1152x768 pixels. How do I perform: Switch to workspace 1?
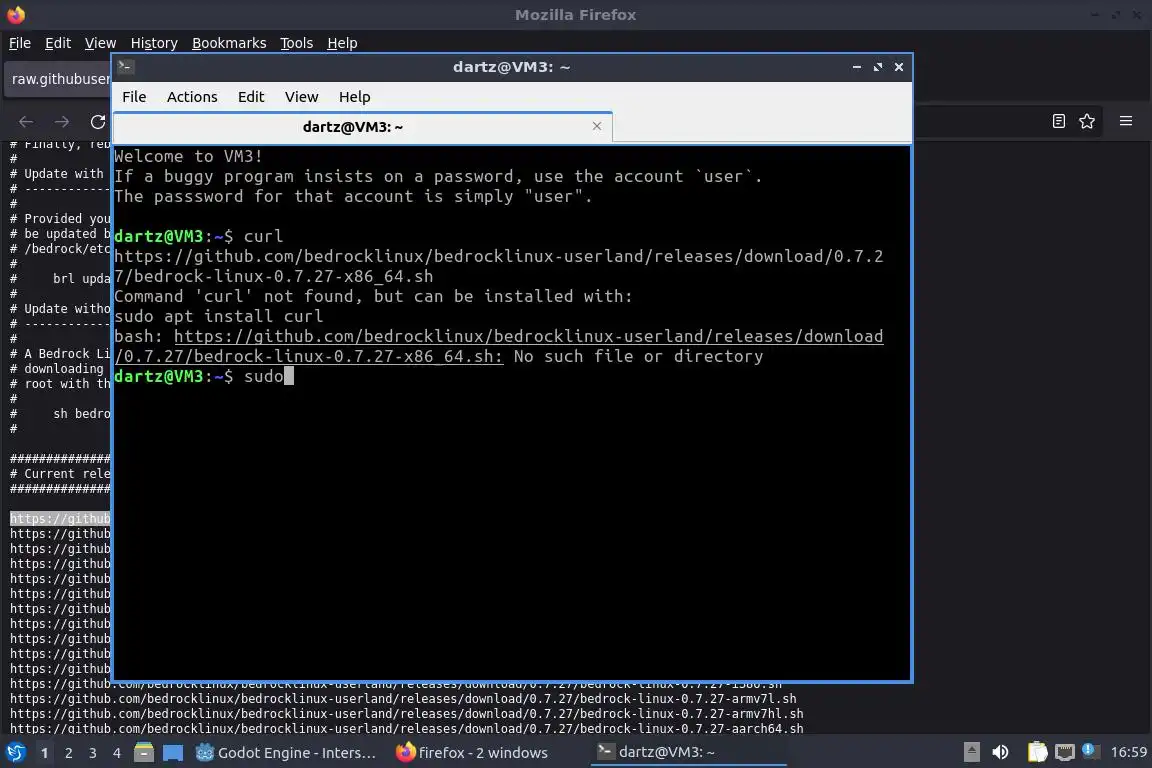[x=45, y=753]
